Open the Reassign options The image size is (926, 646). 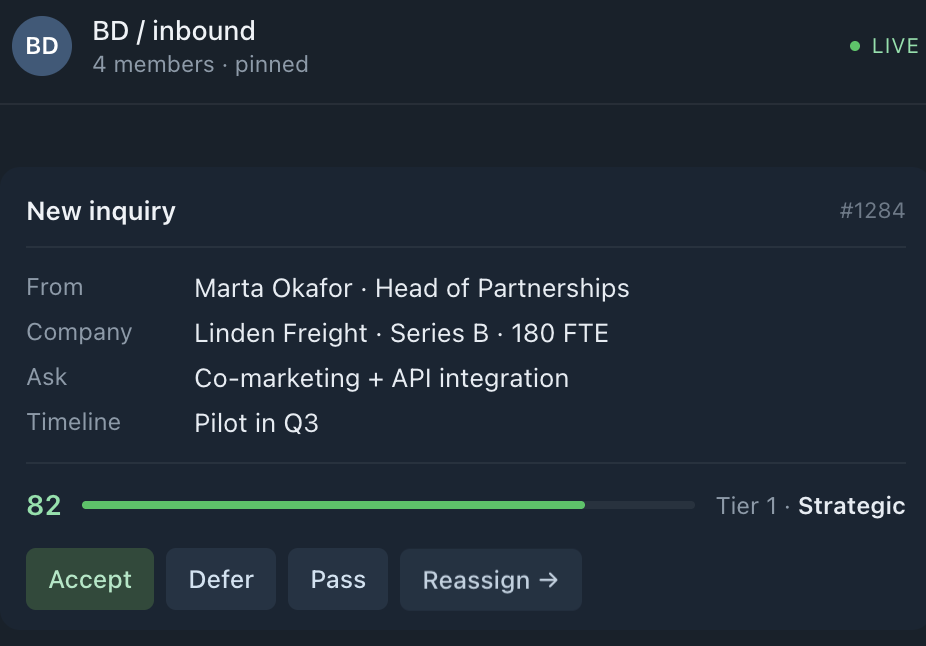click(x=491, y=579)
